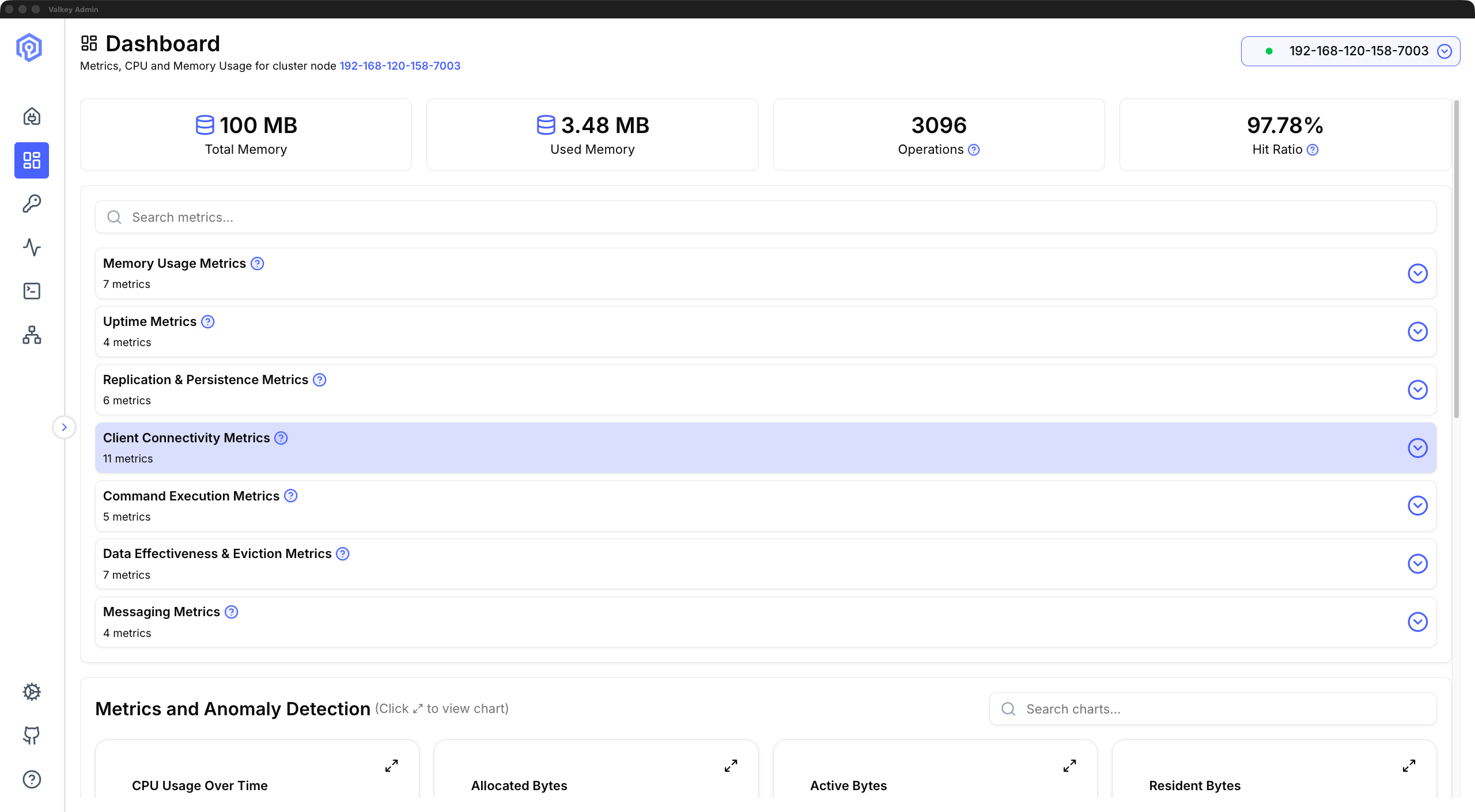Expand Replication & Persistence Metrics chevron
The image size is (1475, 812).
coord(1417,390)
